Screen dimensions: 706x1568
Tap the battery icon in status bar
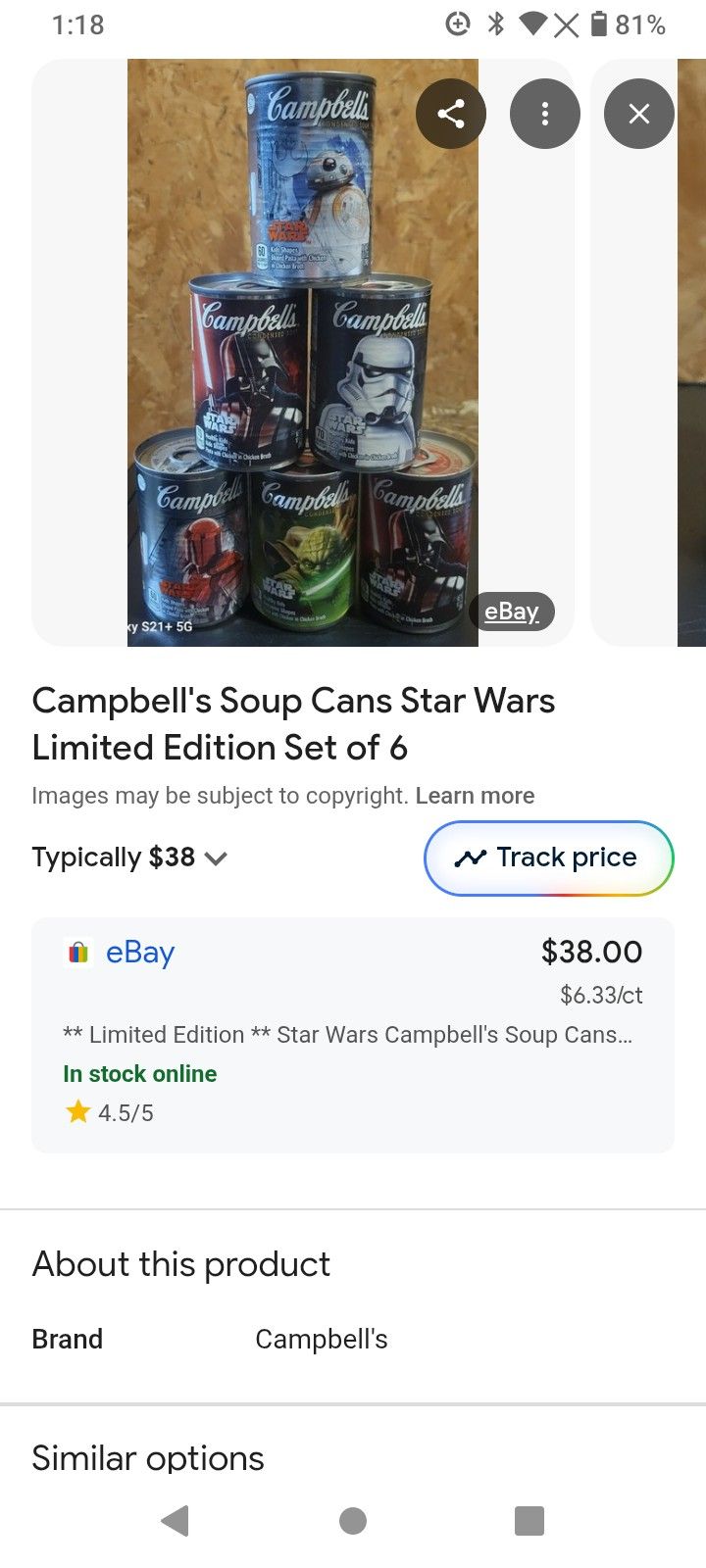coord(599,24)
